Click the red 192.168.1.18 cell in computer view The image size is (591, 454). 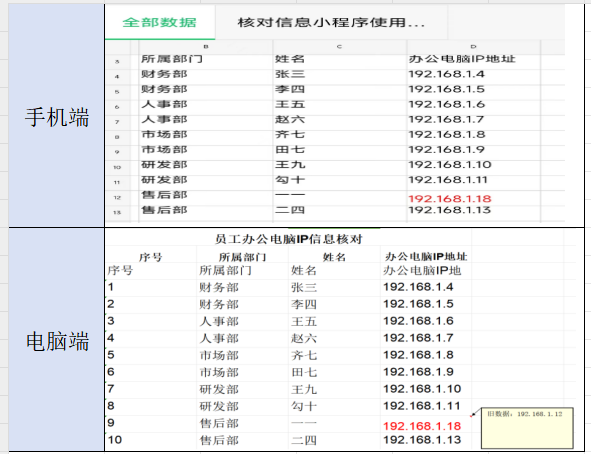(x=422, y=426)
